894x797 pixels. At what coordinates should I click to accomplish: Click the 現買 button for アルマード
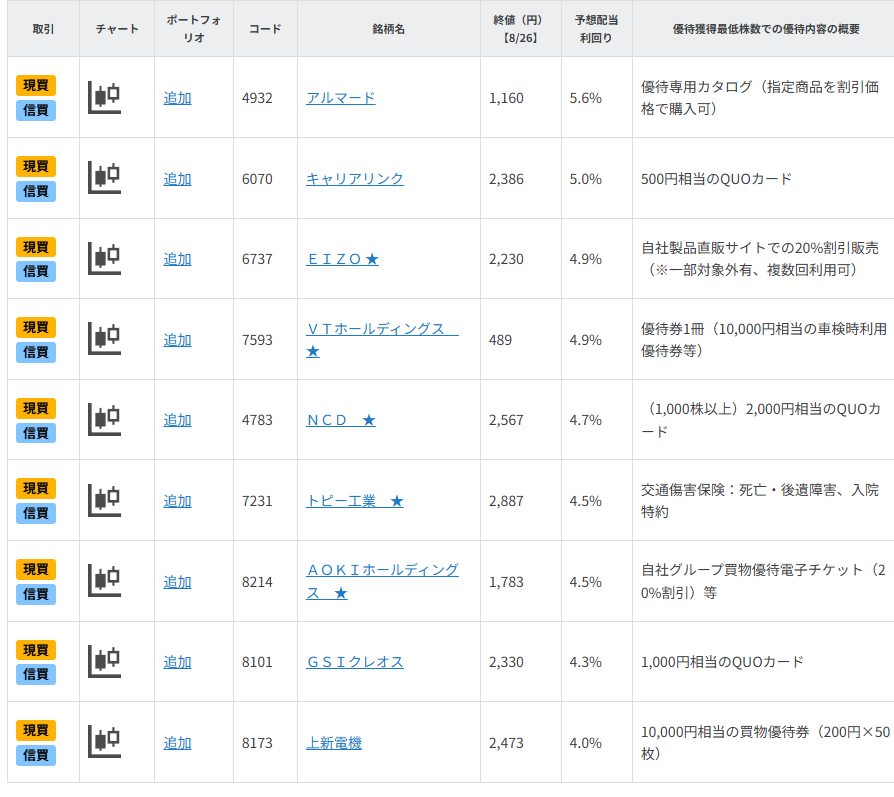click(36, 85)
